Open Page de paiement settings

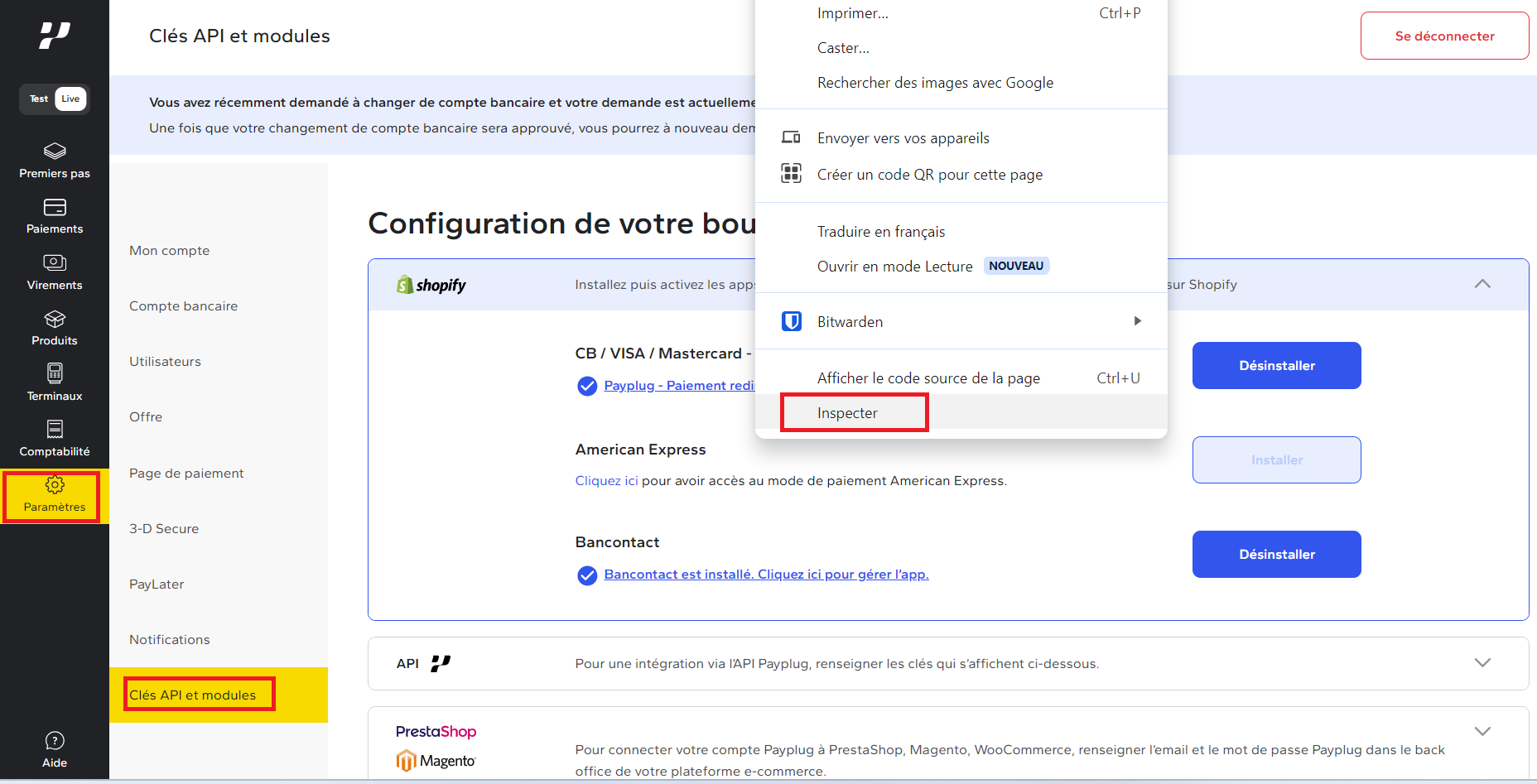pos(186,474)
